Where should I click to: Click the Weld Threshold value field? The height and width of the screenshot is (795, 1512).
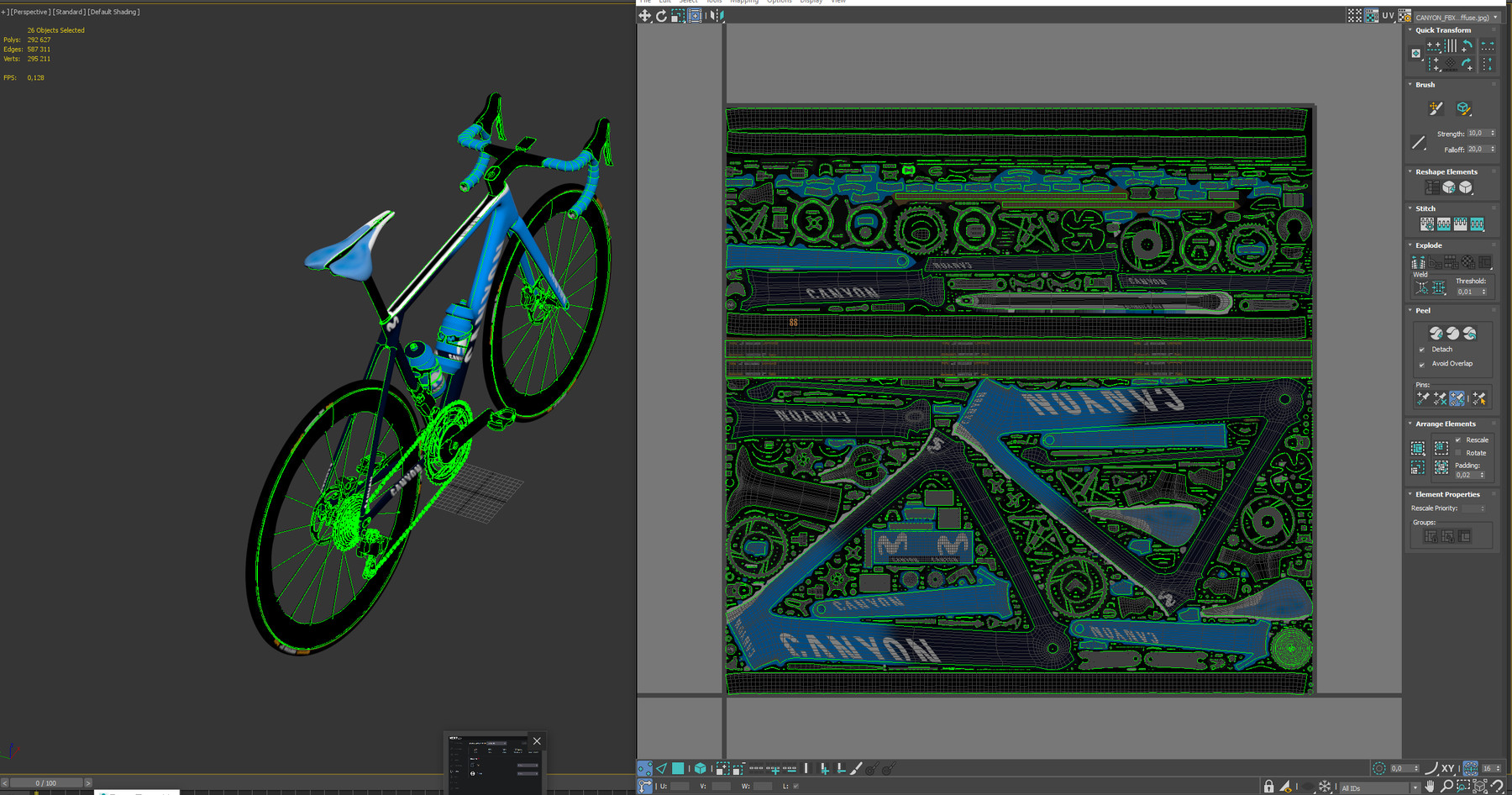[1471, 292]
